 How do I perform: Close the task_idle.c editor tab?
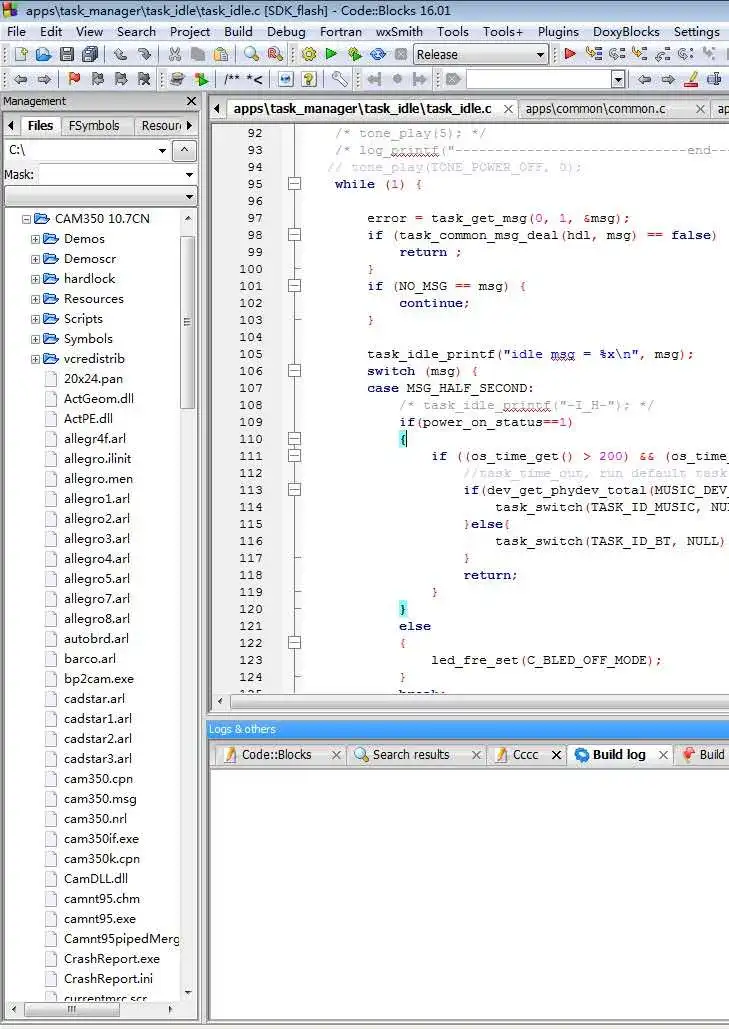508,109
